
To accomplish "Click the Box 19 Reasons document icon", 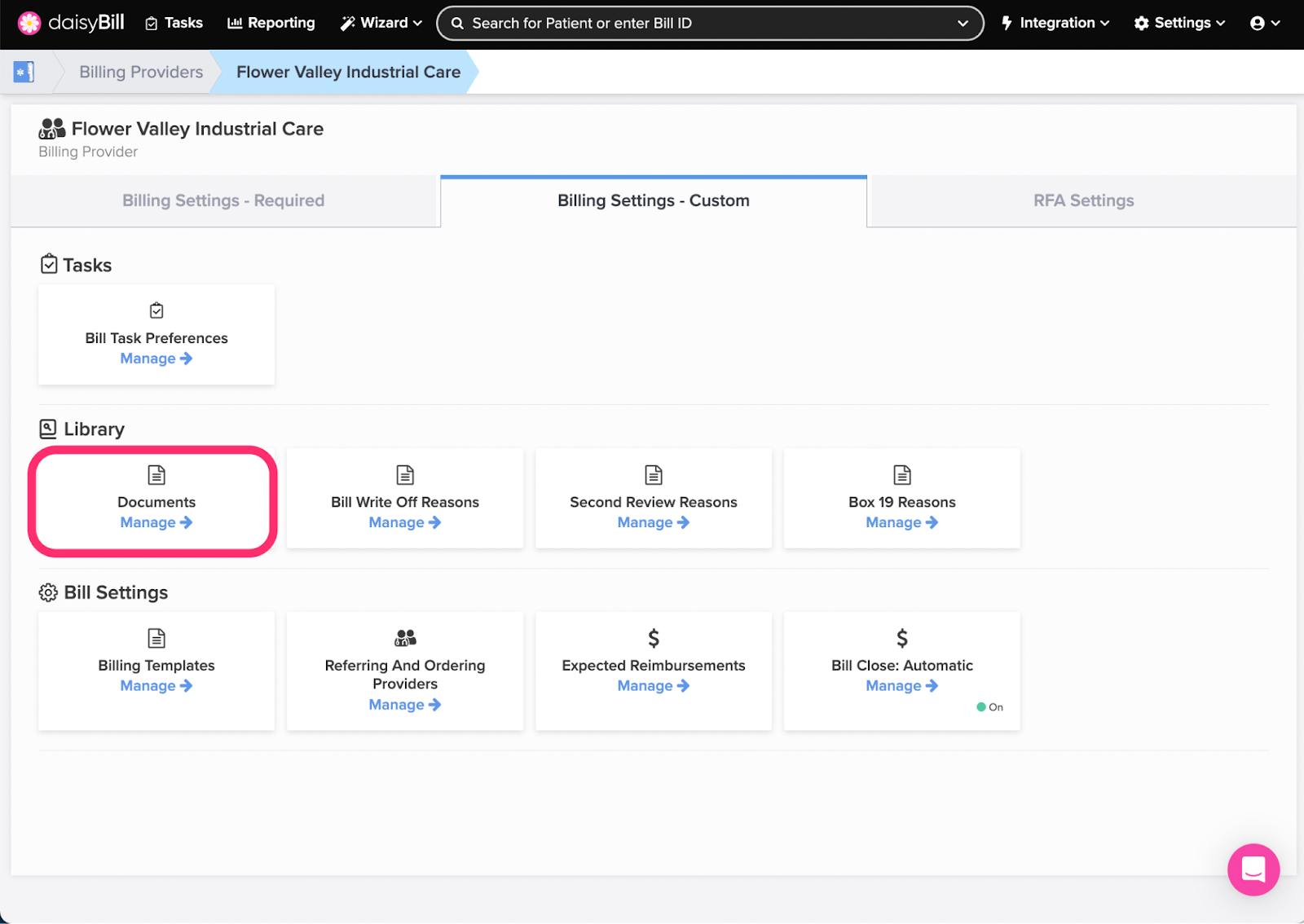I will [x=902, y=474].
